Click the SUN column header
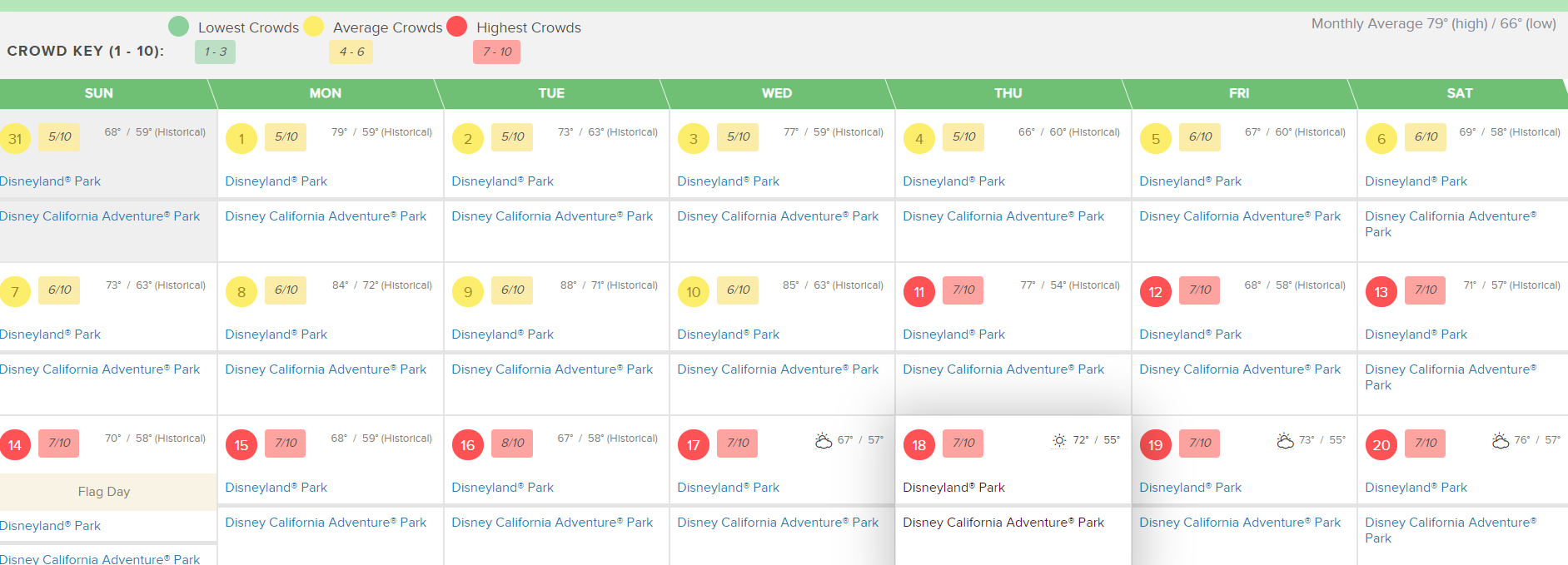 99,94
